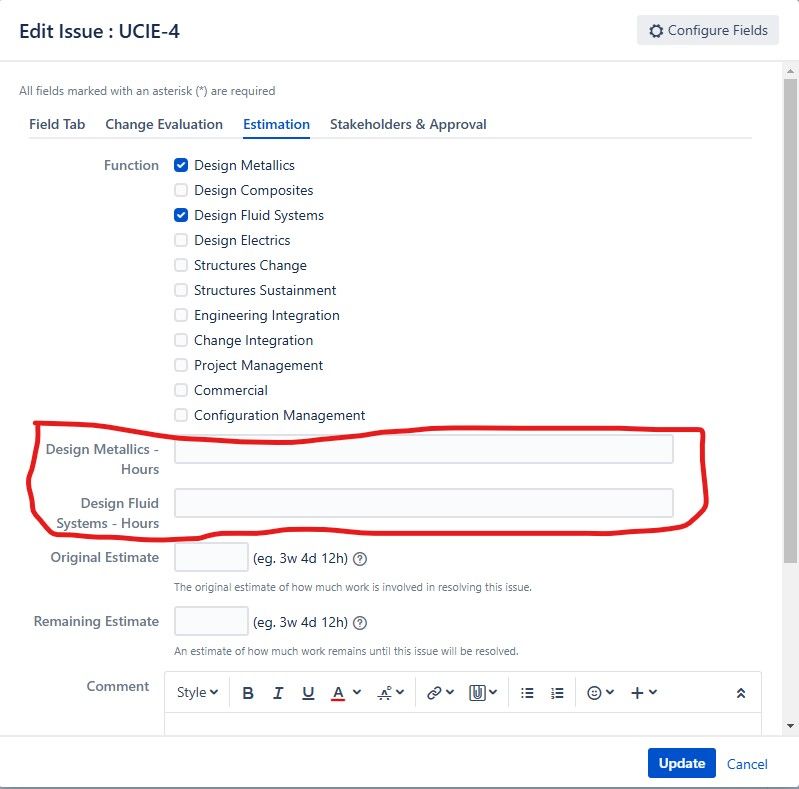The height and width of the screenshot is (789, 799).
Task: Check the Configuration Management checkbox
Action: (181, 415)
